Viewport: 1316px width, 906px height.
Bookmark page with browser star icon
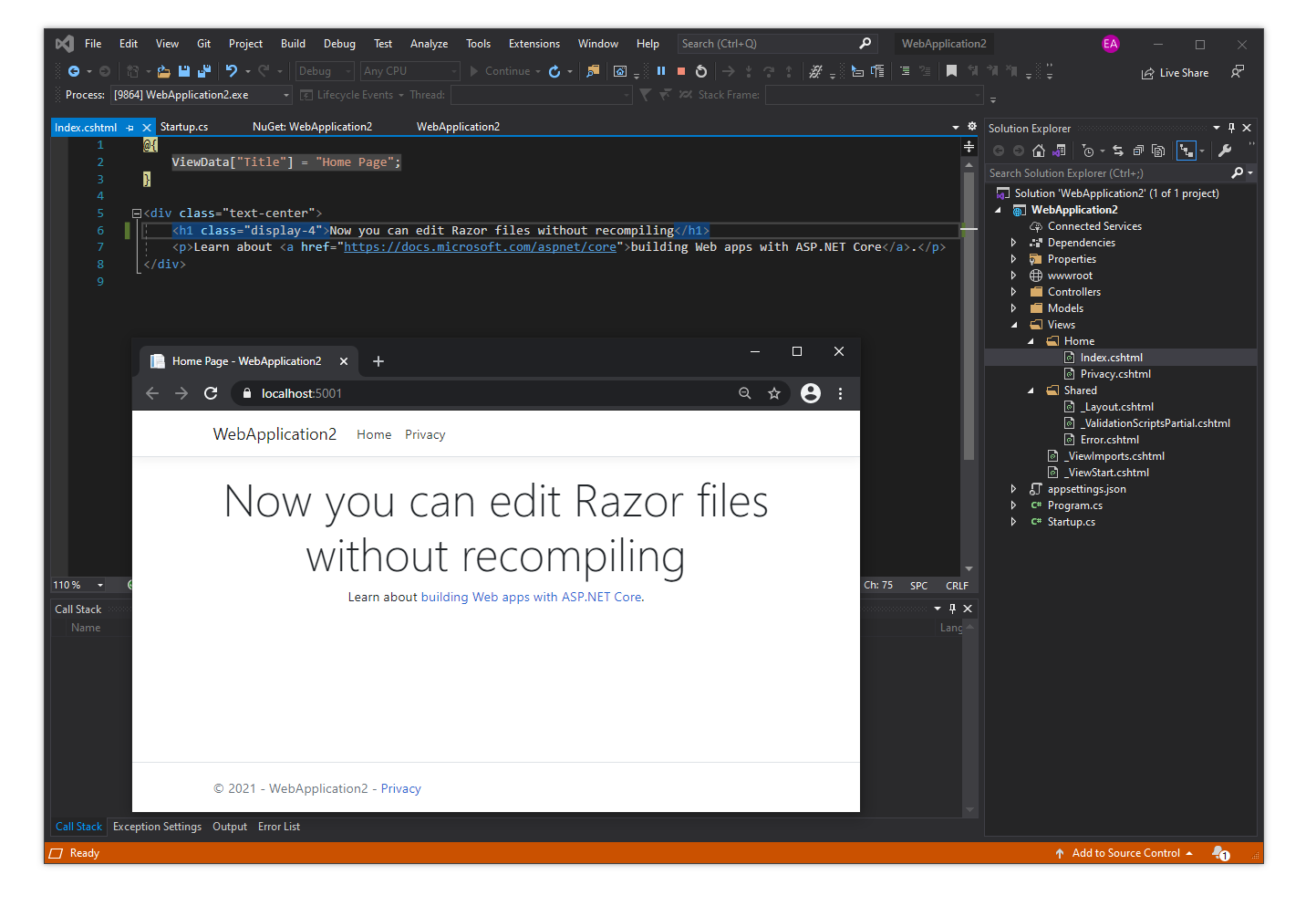click(x=774, y=393)
